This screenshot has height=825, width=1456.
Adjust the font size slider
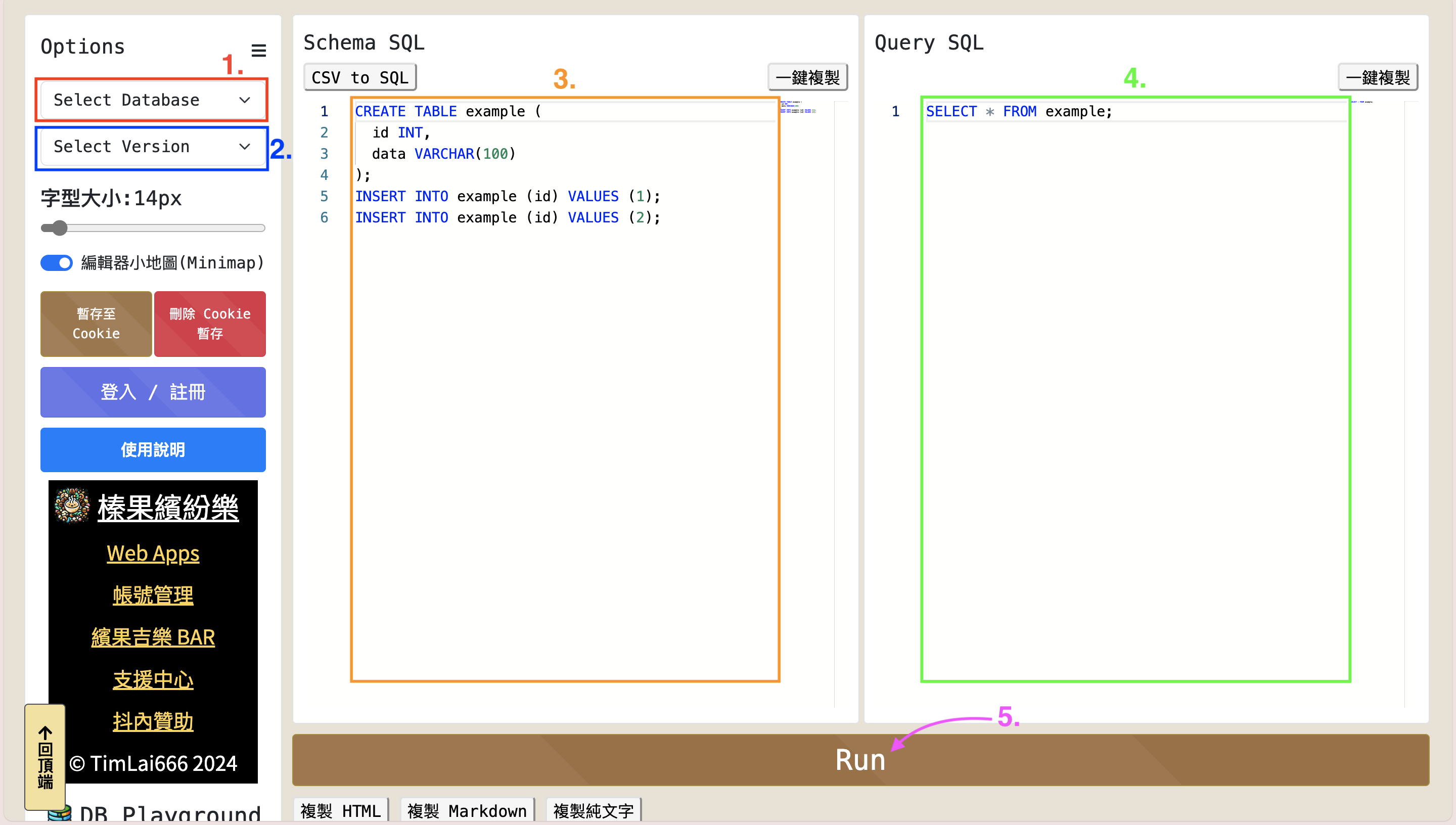click(x=60, y=228)
